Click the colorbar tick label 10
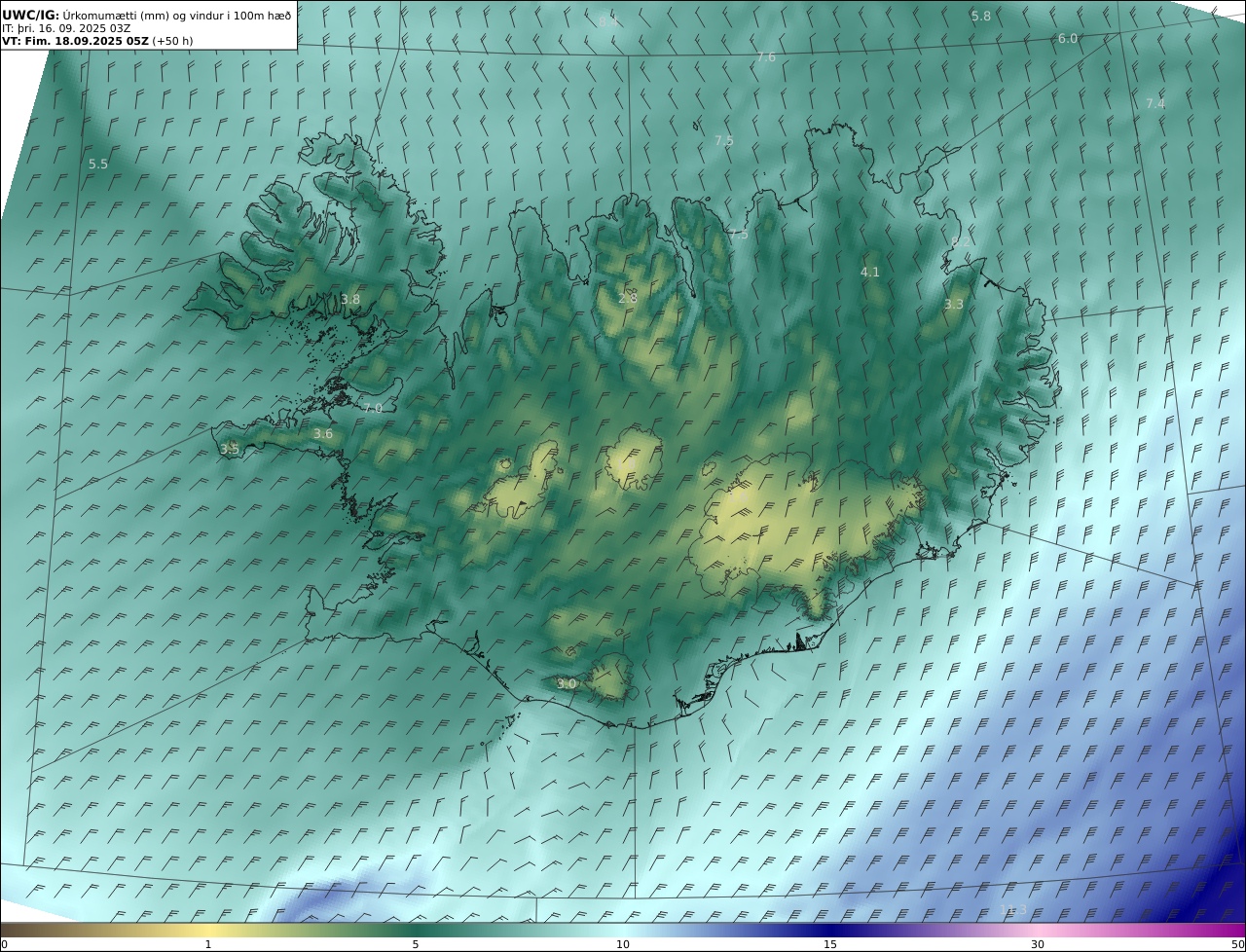 pyautogui.click(x=623, y=944)
